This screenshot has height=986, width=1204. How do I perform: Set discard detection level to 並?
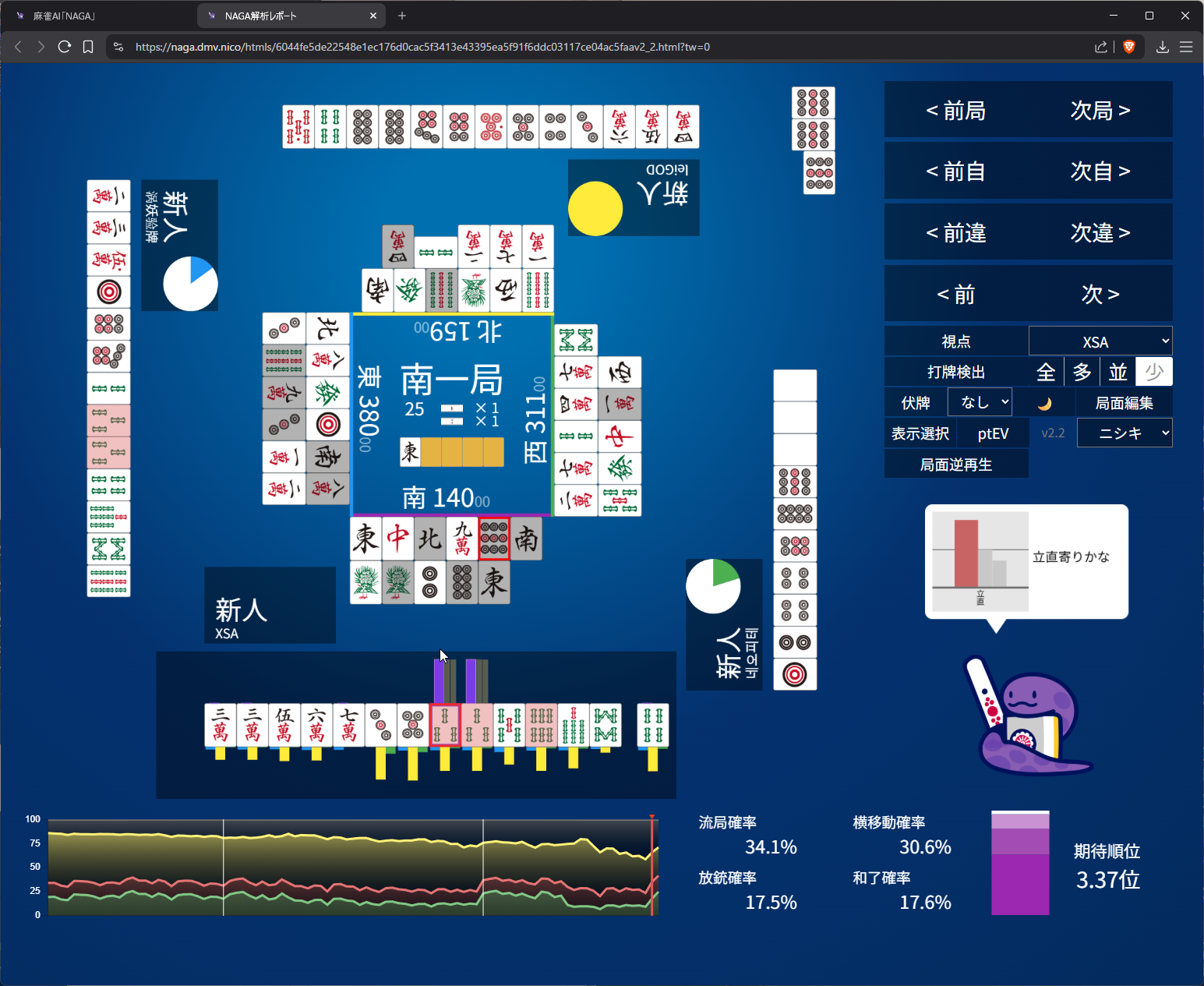click(1117, 372)
